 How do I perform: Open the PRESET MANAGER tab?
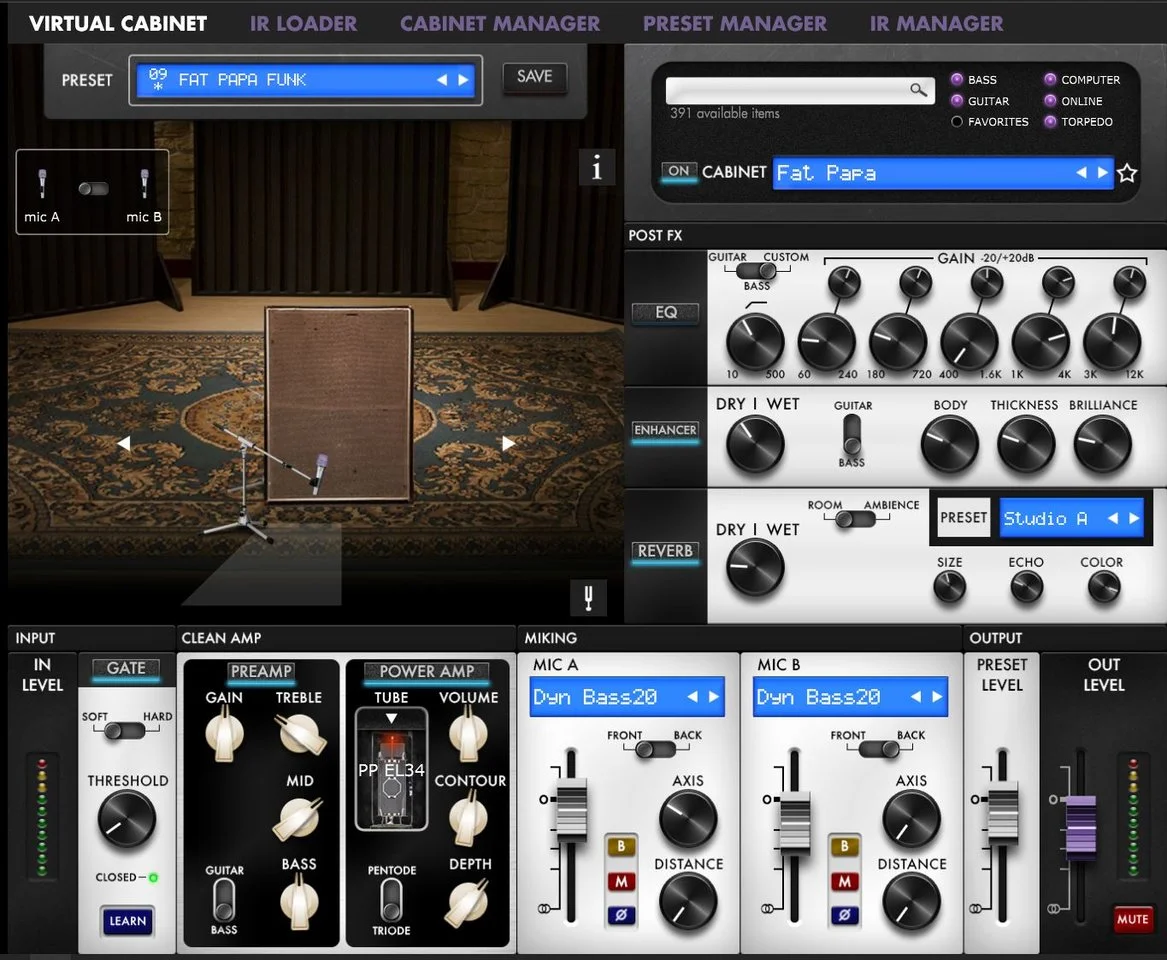point(734,23)
